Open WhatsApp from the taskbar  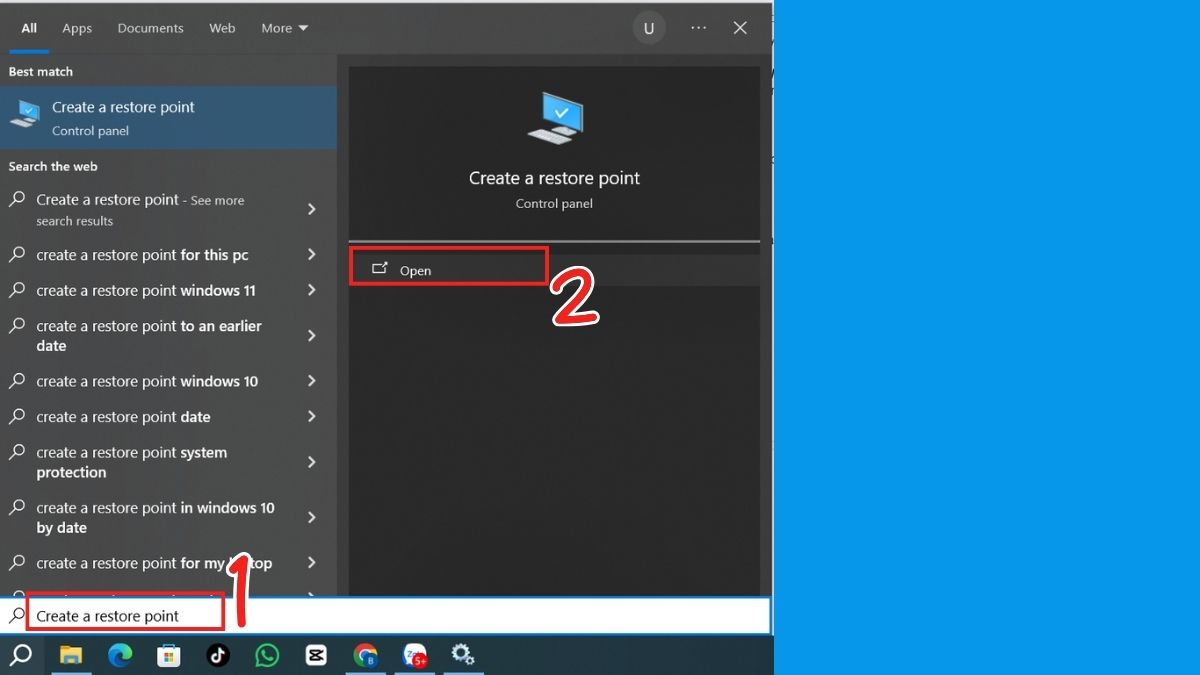coord(267,656)
